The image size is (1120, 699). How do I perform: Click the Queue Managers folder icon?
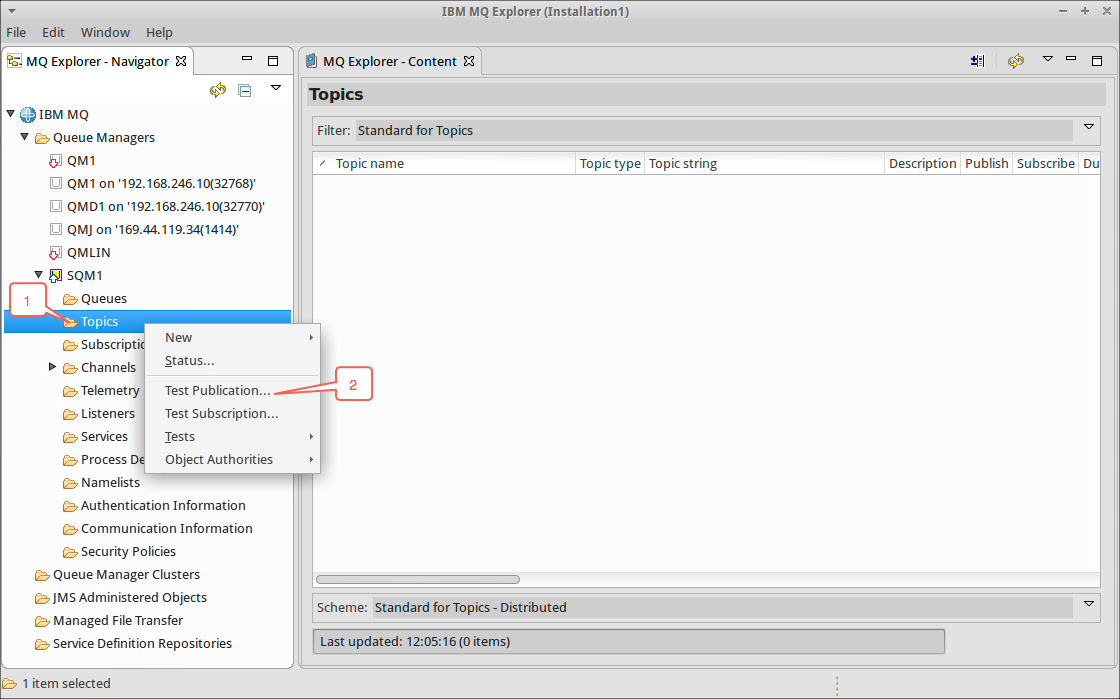tap(42, 138)
